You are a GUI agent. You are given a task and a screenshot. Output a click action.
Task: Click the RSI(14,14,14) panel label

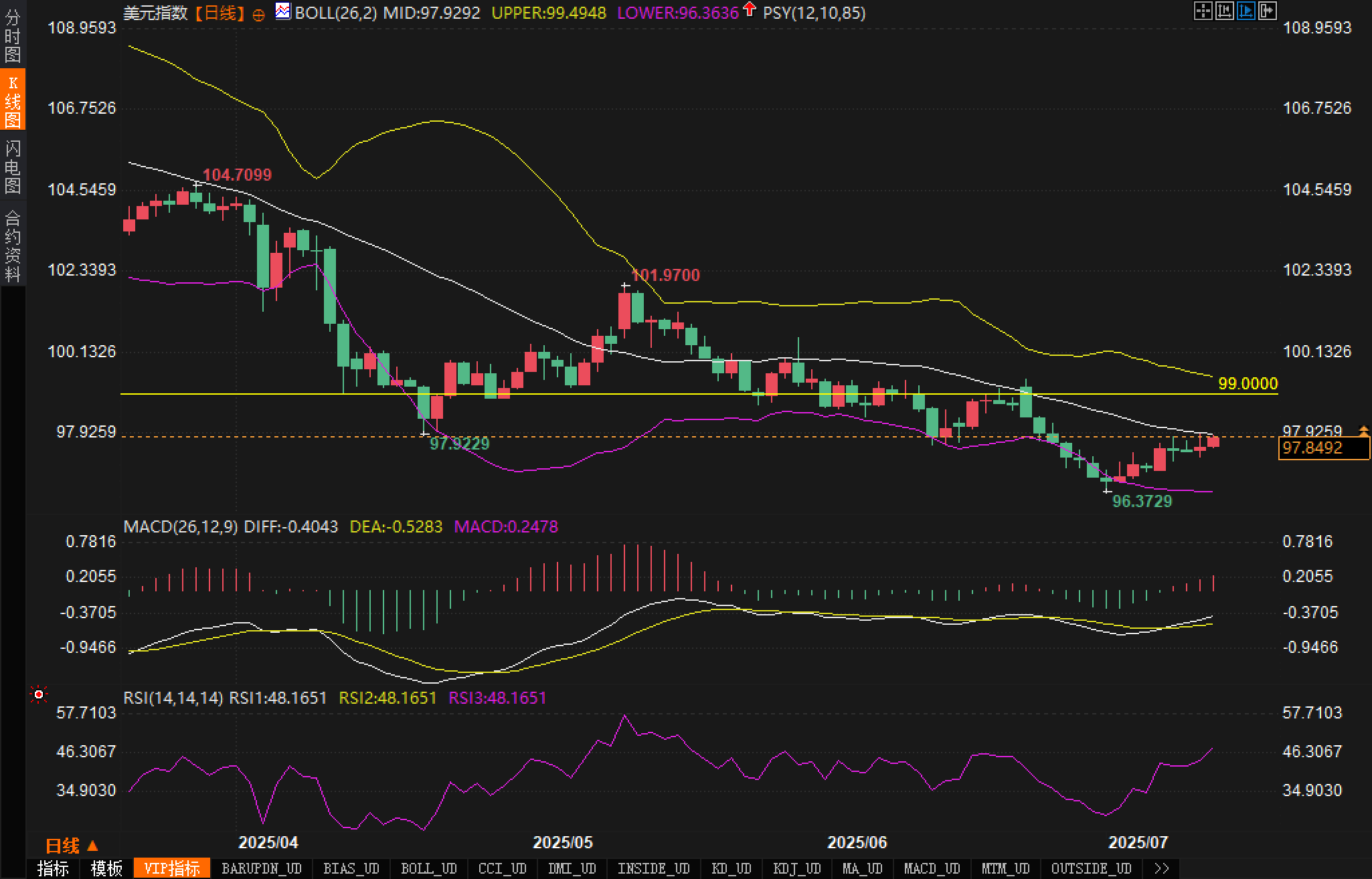coord(173,698)
